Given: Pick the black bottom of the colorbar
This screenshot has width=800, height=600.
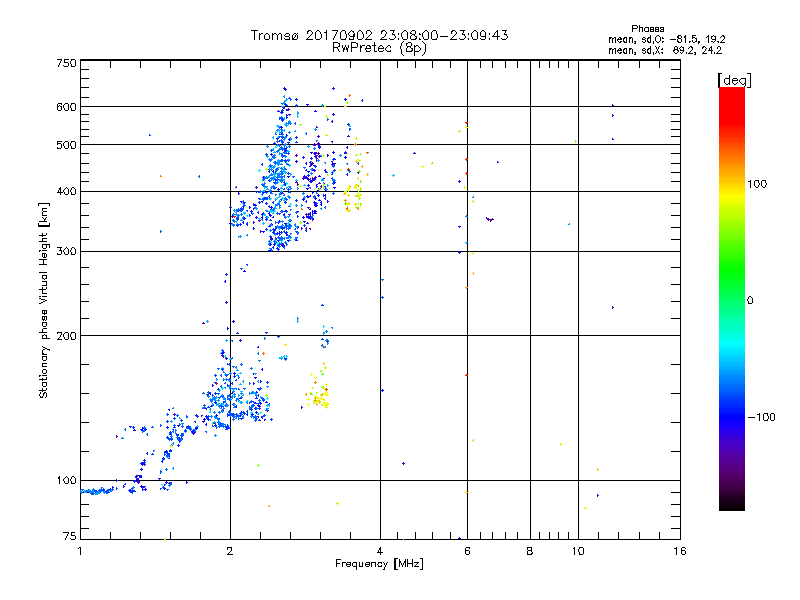Looking at the screenshot, I should [732, 503].
